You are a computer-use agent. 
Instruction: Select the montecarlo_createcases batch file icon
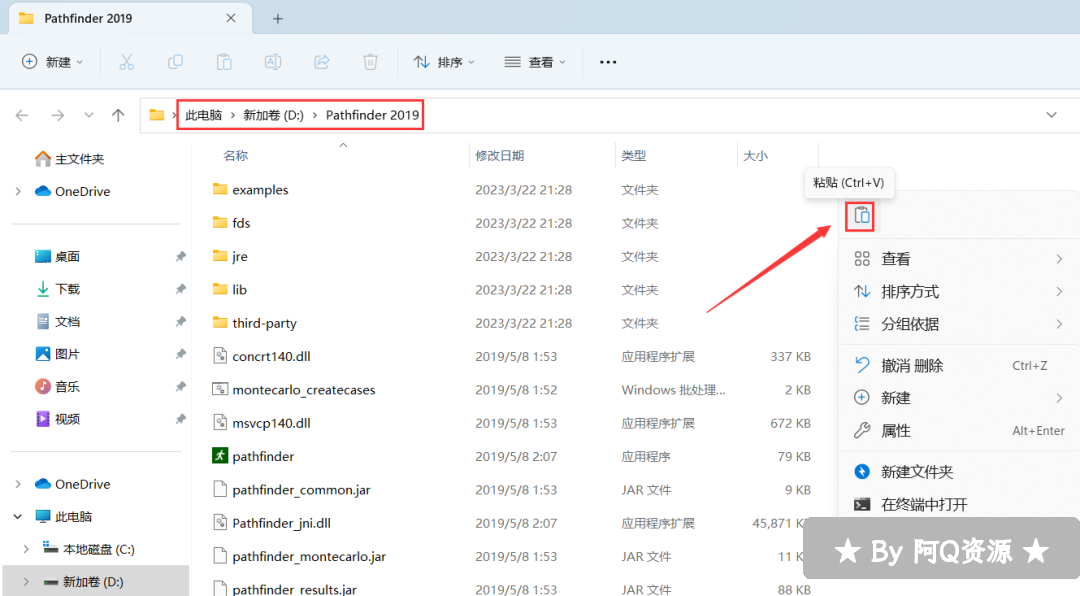(220, 389)
